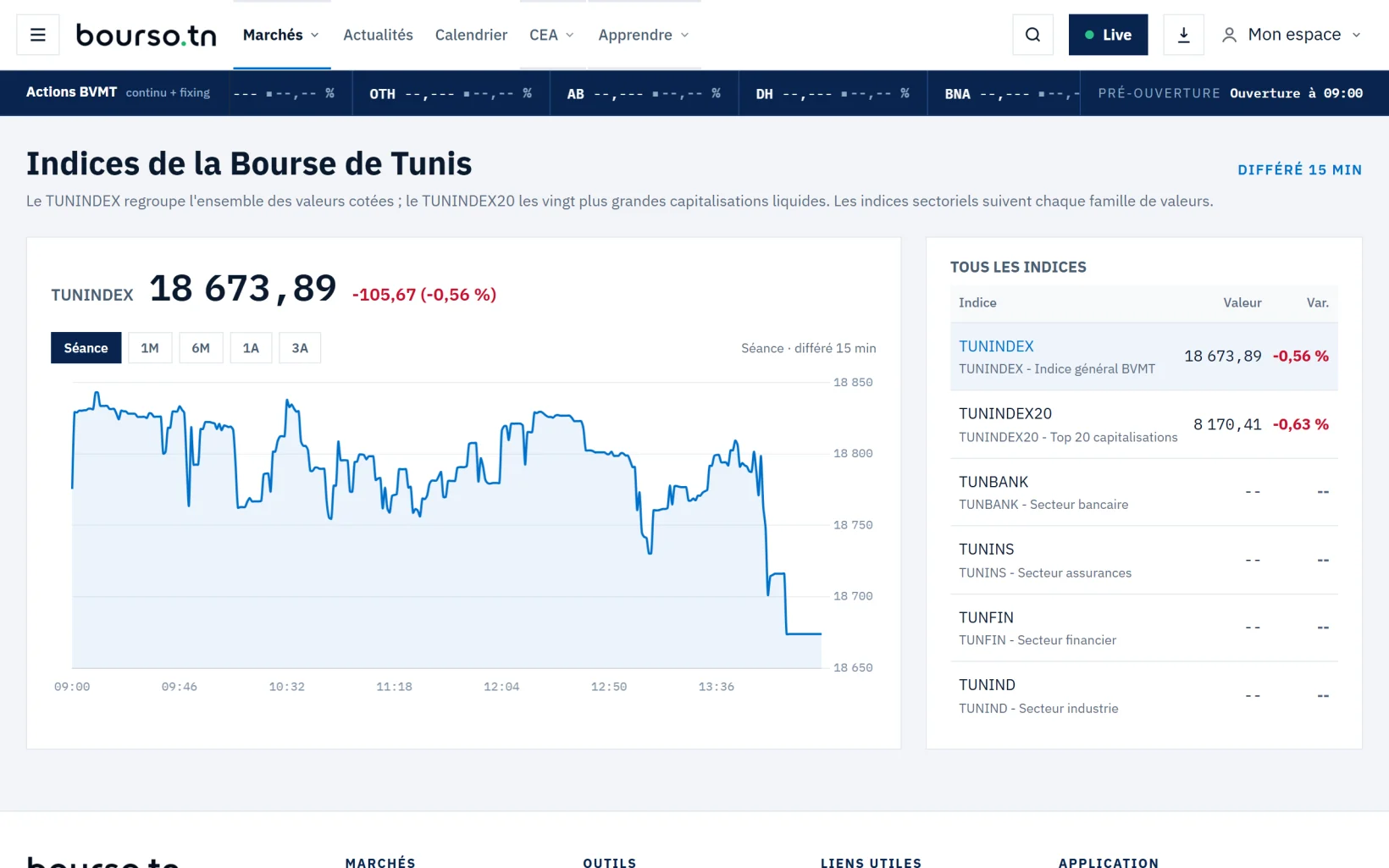
Task: Expand the Marchés dropdown menu
Action: pos(281,35)
